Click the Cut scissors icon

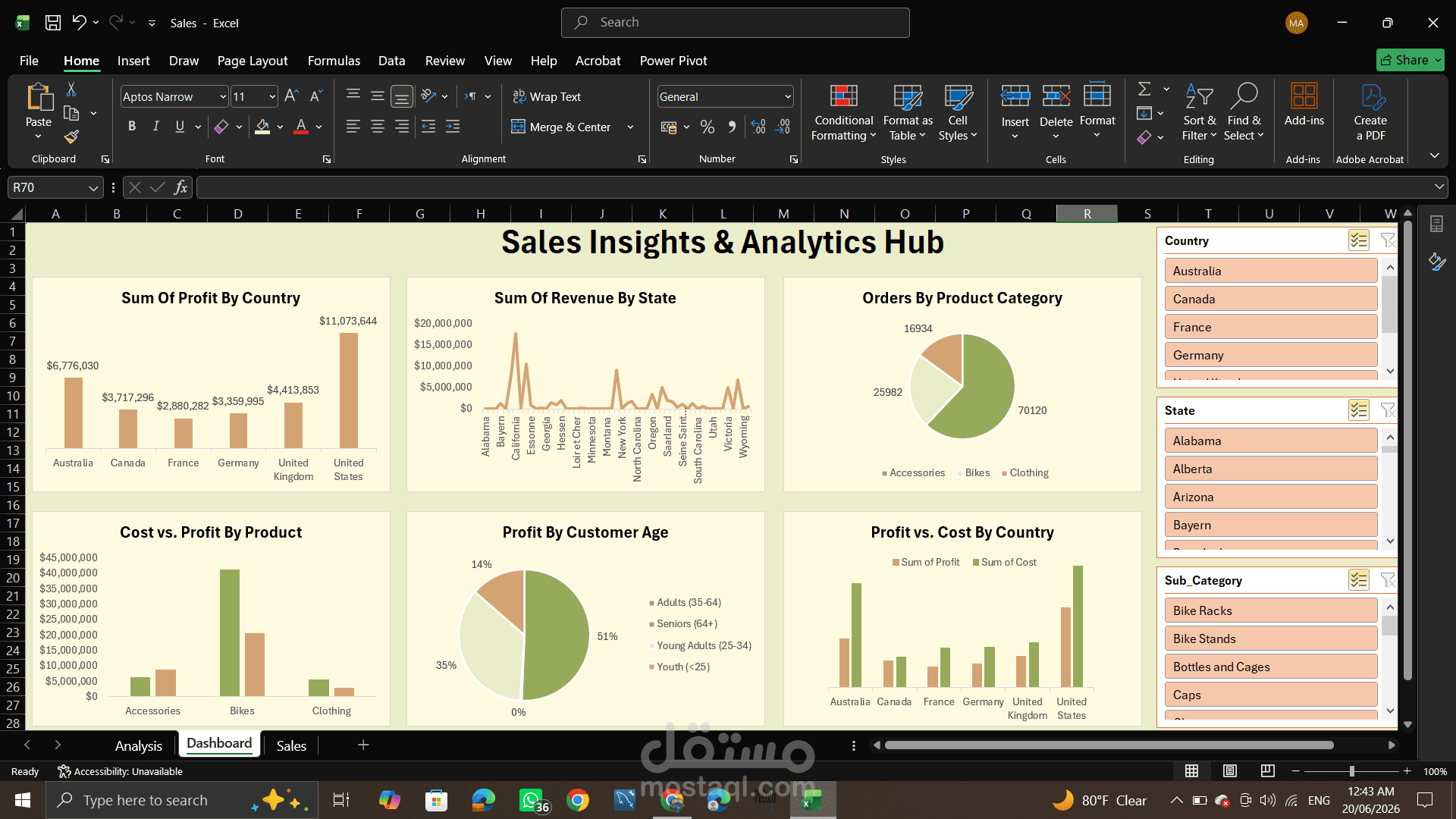71,89
